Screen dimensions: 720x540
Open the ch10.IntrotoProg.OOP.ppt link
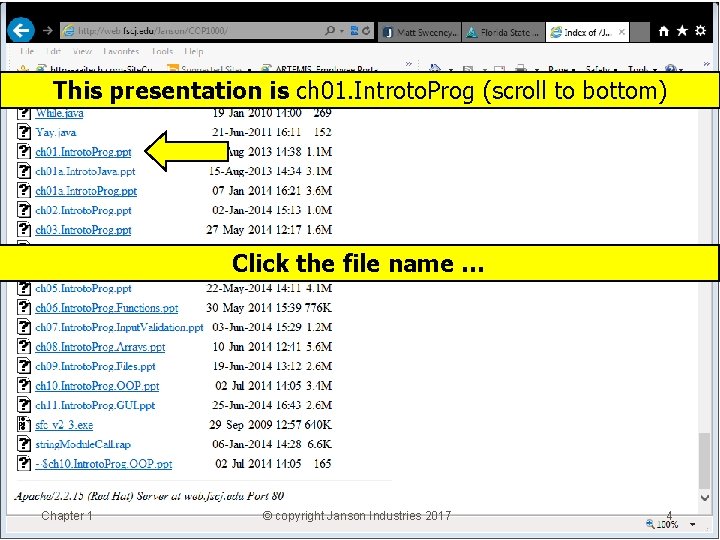coord(97,386)
